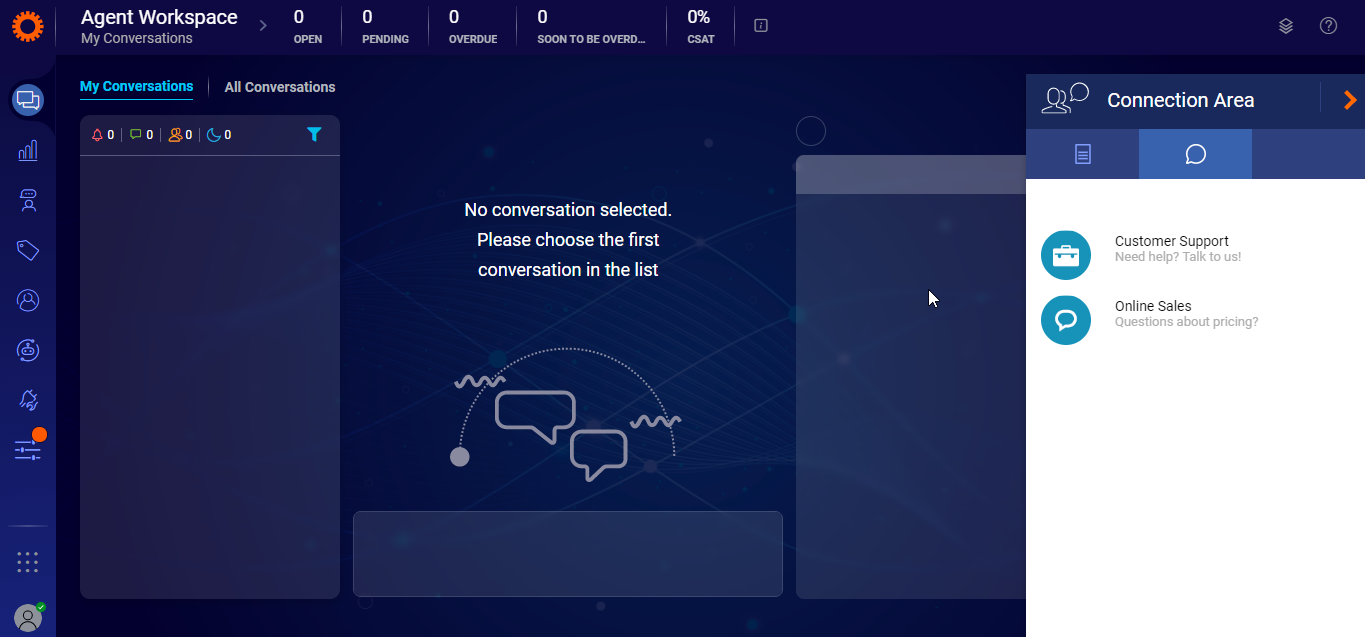Image resolution: width=1365 pixels, height=637 pixels.
Task: Open the analytics bar-chart icon in sidebar
Action: (27, 150)
